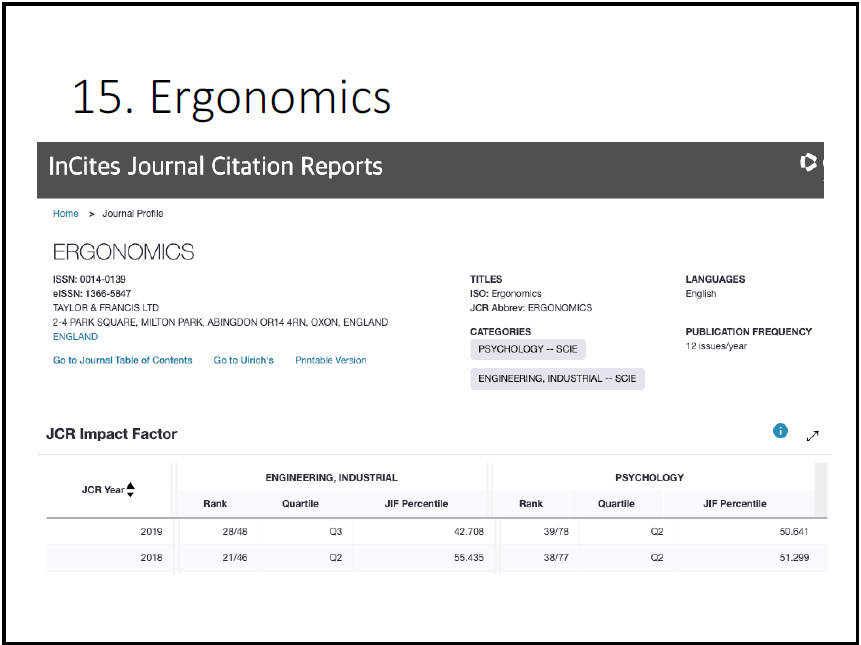861x645 pixels.
Task: Click the Rank header under Engineering, Industrial
Action: tap(215, 504)
